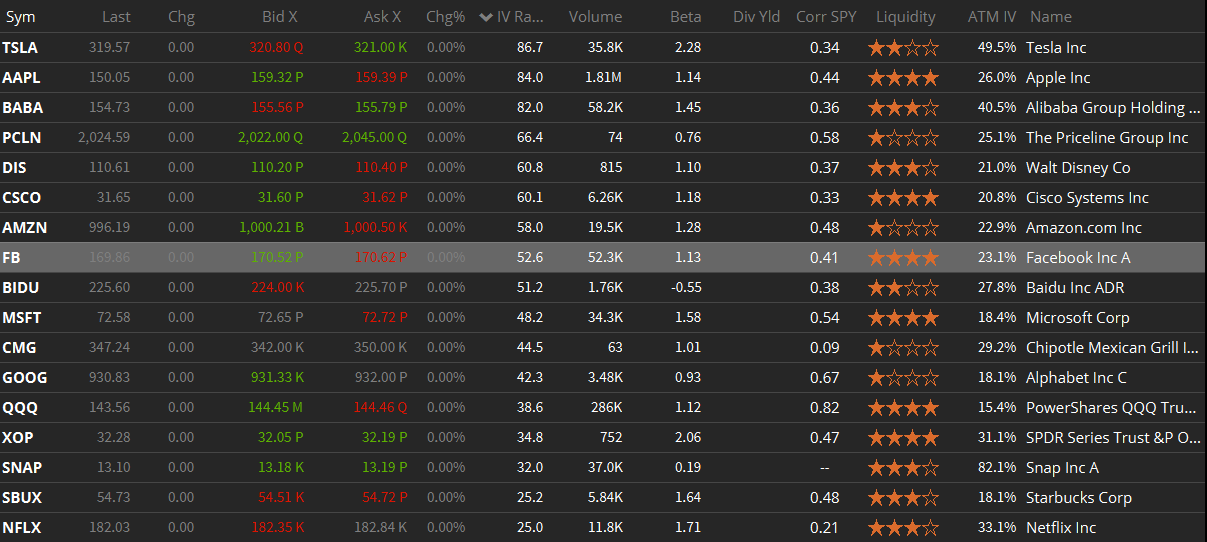This screenshot has width=1207, height=542.
Task: Click the Beta column header
Action: click(x=686, y=17)
